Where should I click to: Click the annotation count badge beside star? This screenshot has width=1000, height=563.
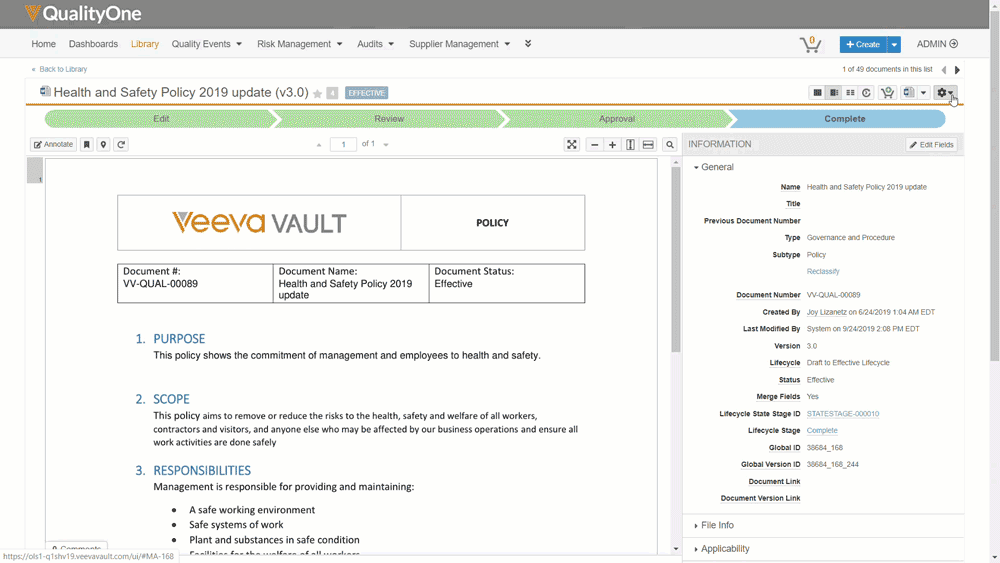point(332,94)
